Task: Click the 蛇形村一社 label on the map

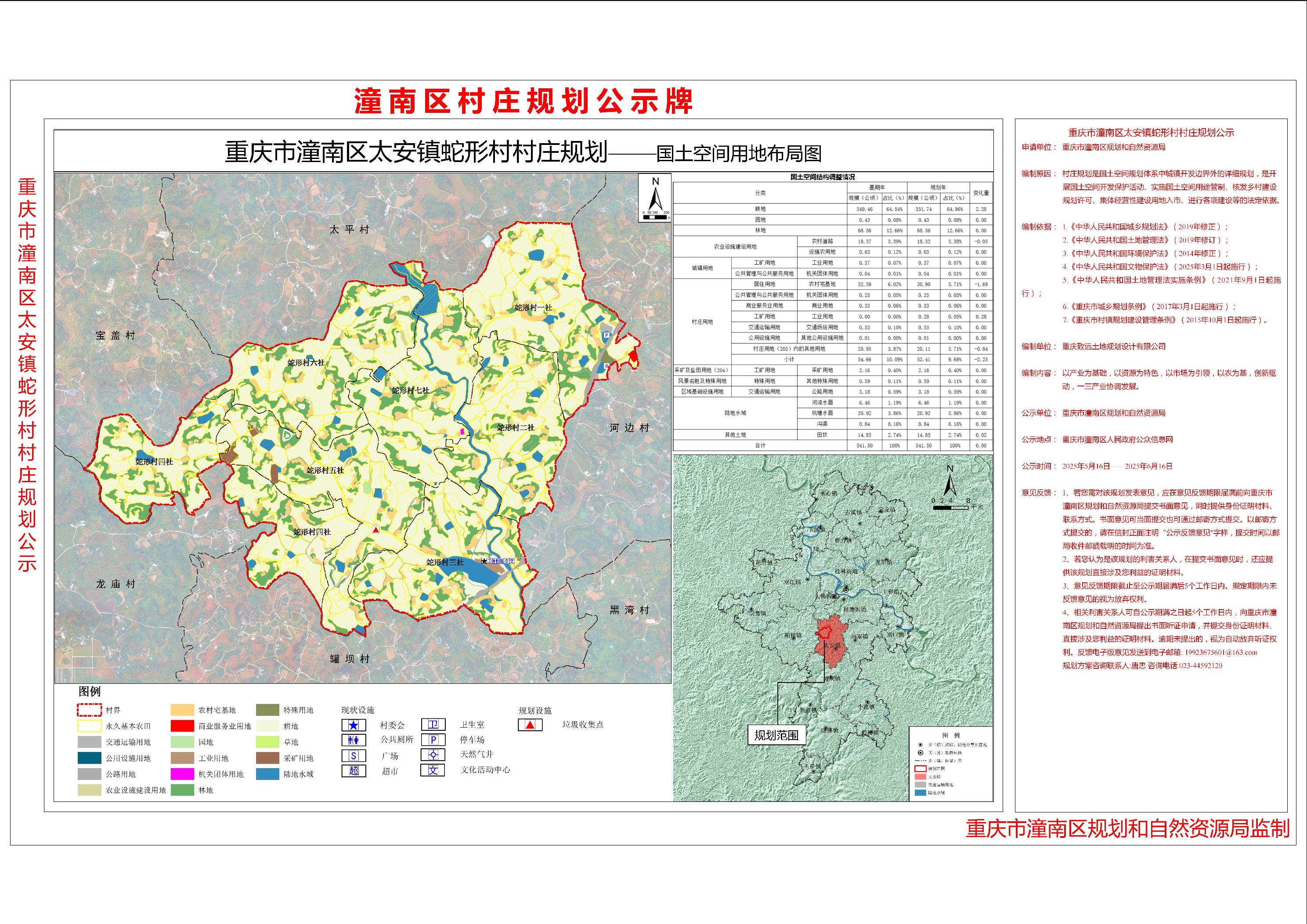Action: click(534, 307)
